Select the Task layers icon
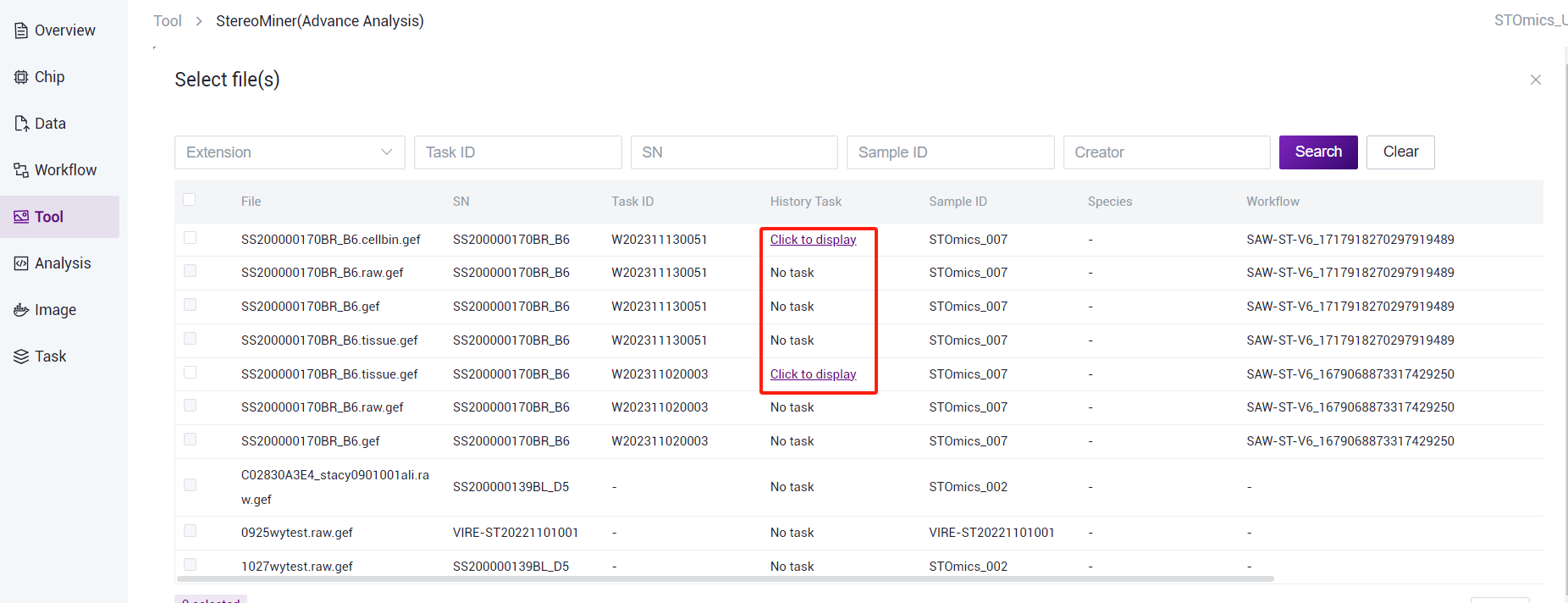 21,357
